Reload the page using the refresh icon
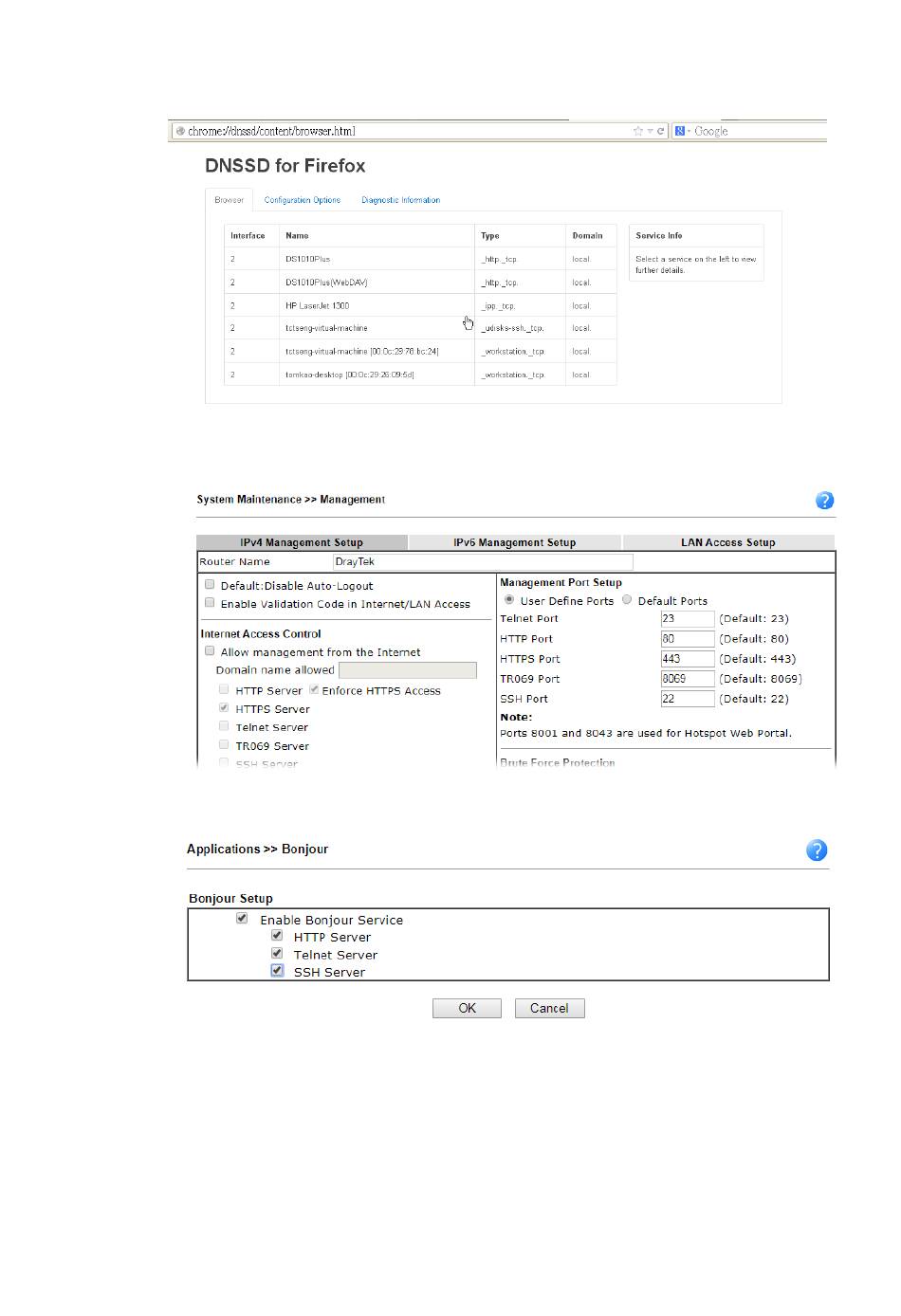Screen dimensions: 901x1316 coord(661,132)
